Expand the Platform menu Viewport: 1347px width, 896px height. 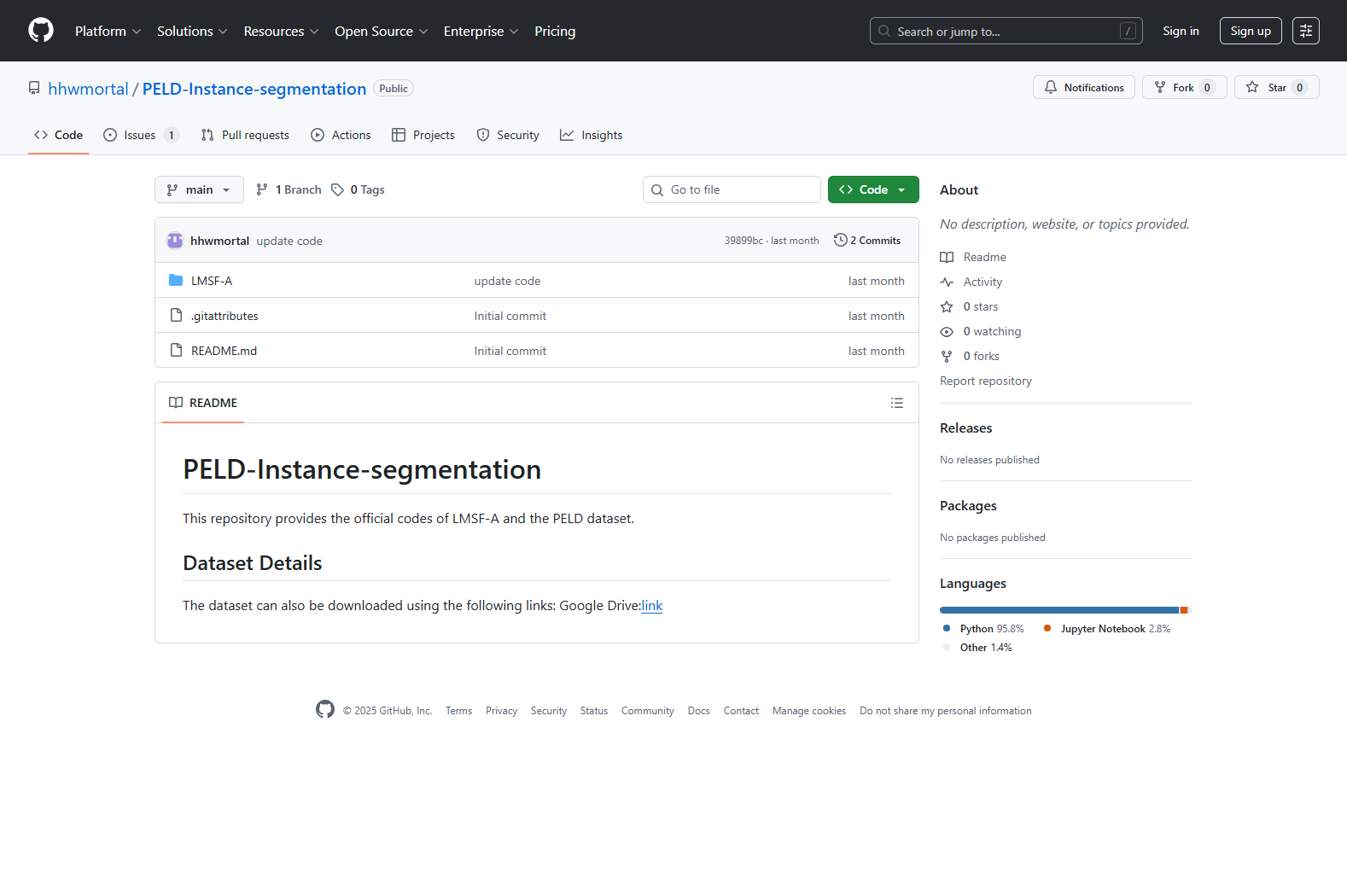tap(108, 31)
